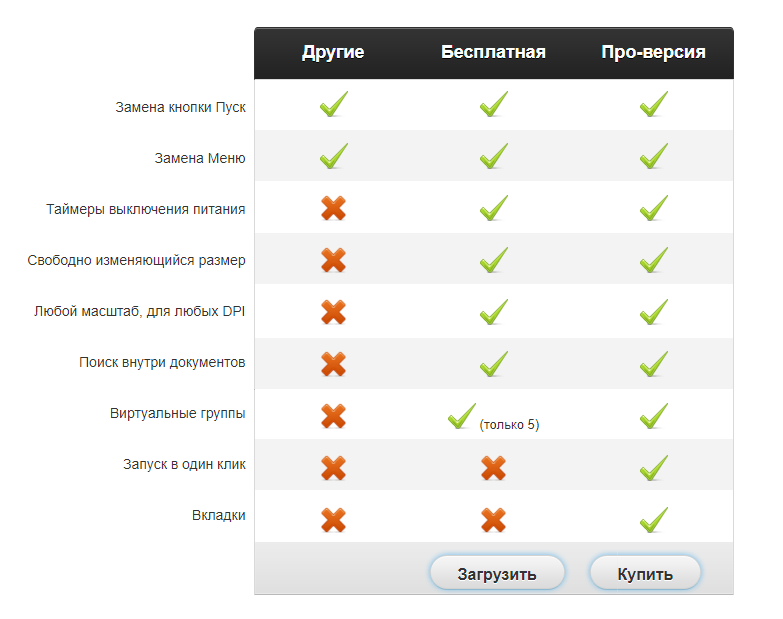Click the Загрузить download button
The width and height of the screenshot is (783, 619).
coord(497,574)
